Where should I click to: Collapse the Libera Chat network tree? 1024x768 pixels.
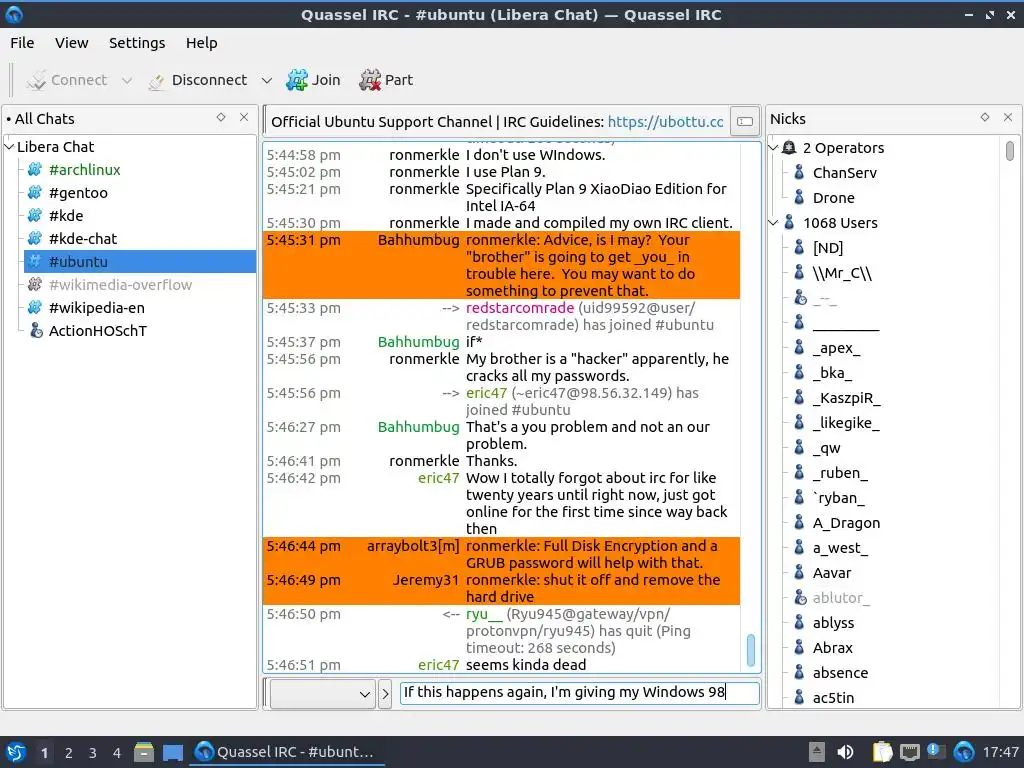[10, 146]
